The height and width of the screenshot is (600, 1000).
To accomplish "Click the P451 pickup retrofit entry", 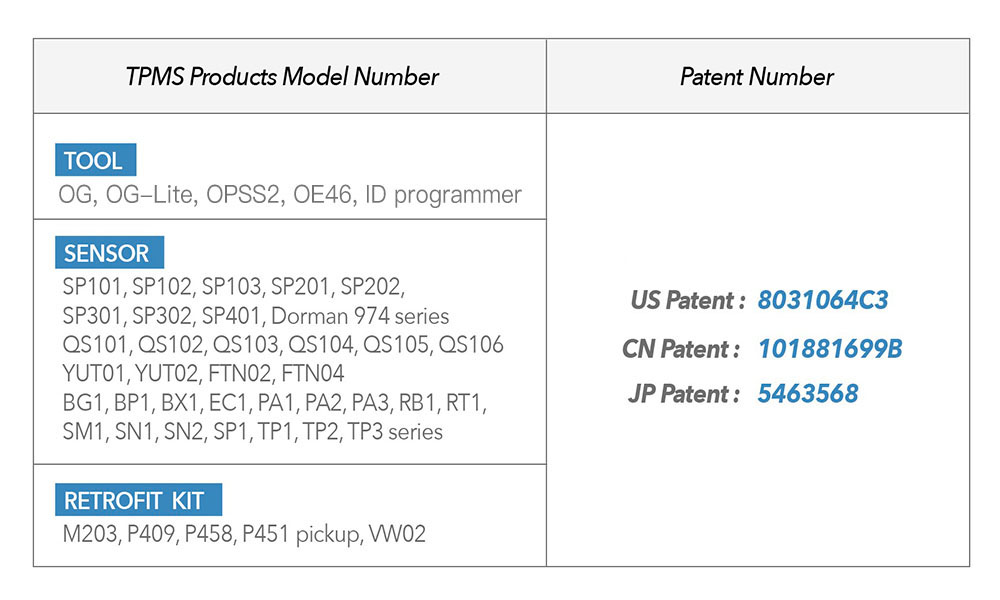I will 297,534.
